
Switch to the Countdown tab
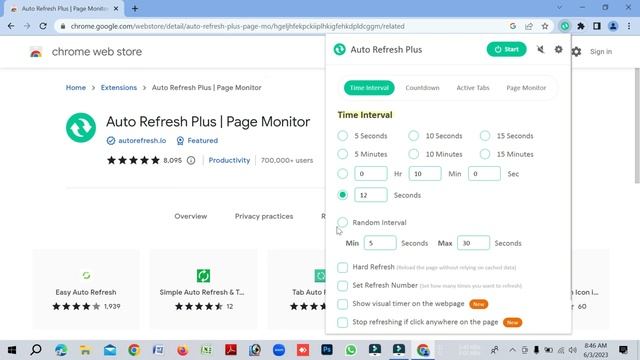pos(422,88)
